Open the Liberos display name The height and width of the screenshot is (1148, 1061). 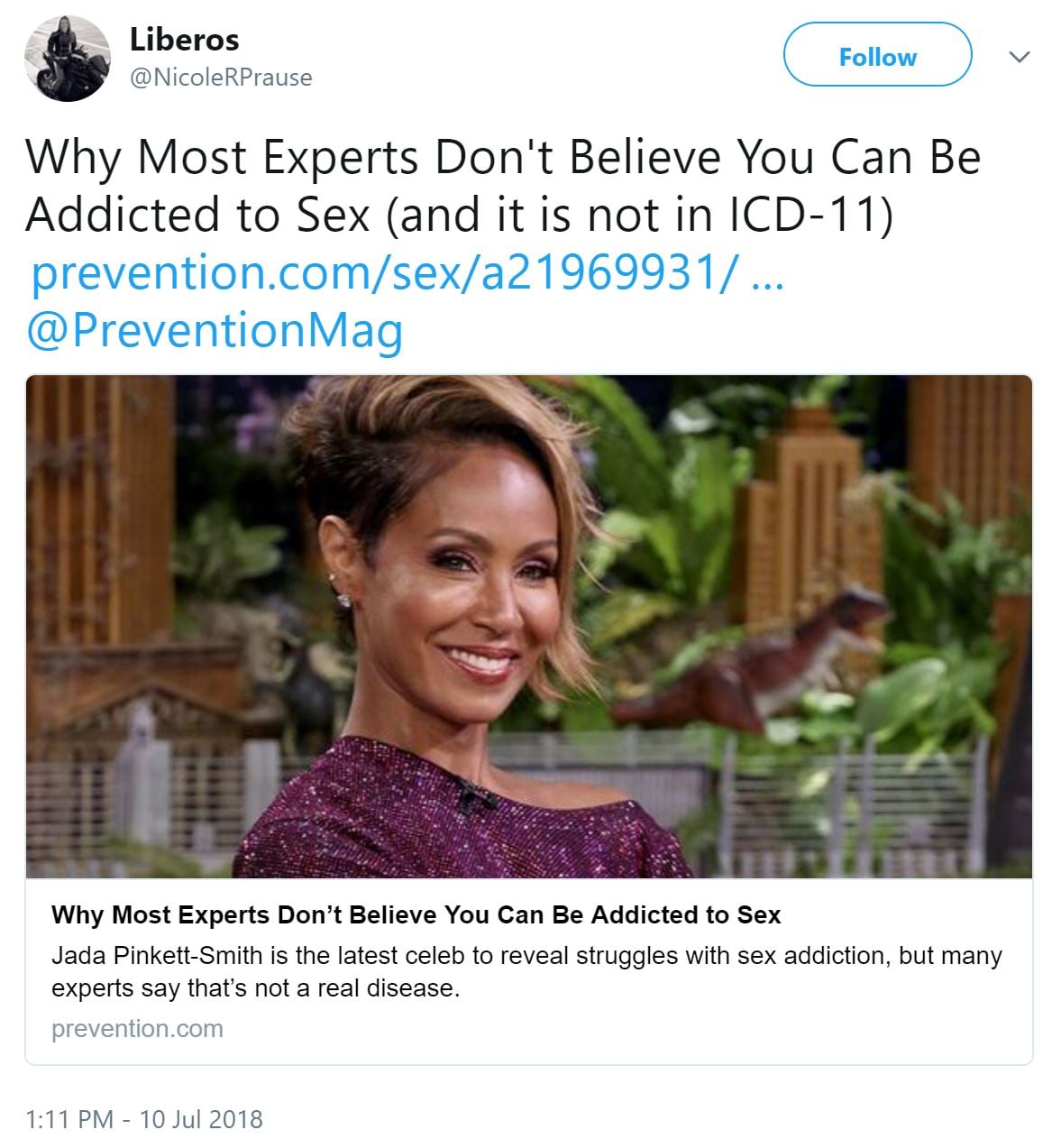pyautogui.click(x=185, y=40)
